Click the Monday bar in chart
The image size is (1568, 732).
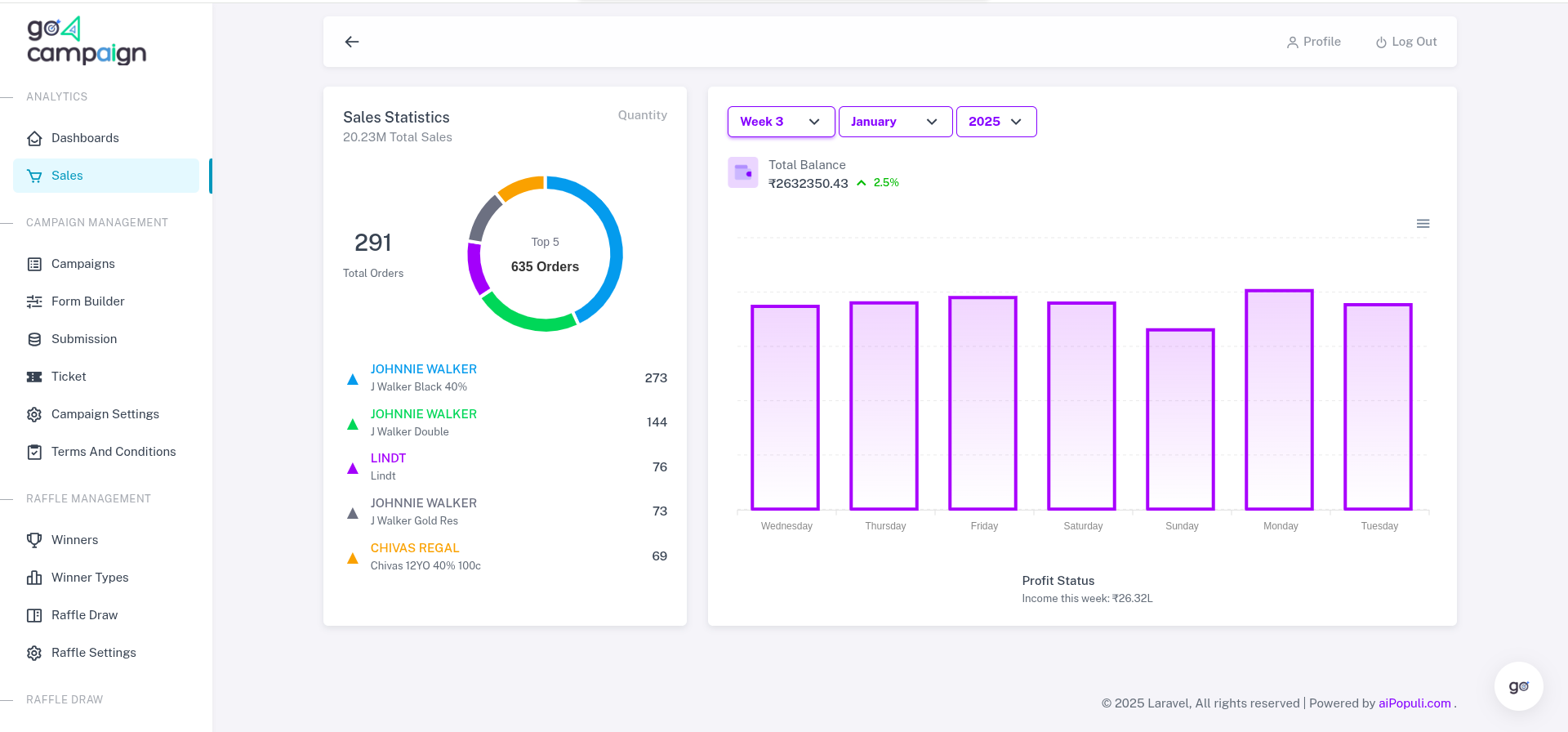point(1279,399)
